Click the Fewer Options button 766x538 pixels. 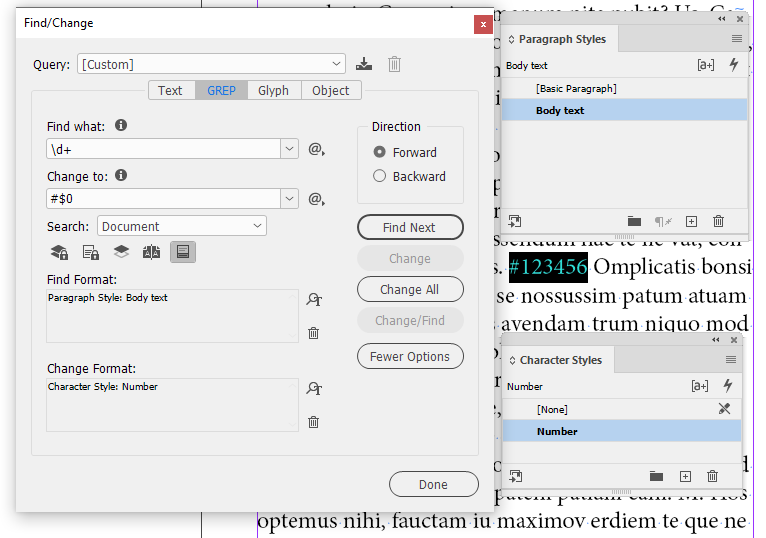coord(410,357)
